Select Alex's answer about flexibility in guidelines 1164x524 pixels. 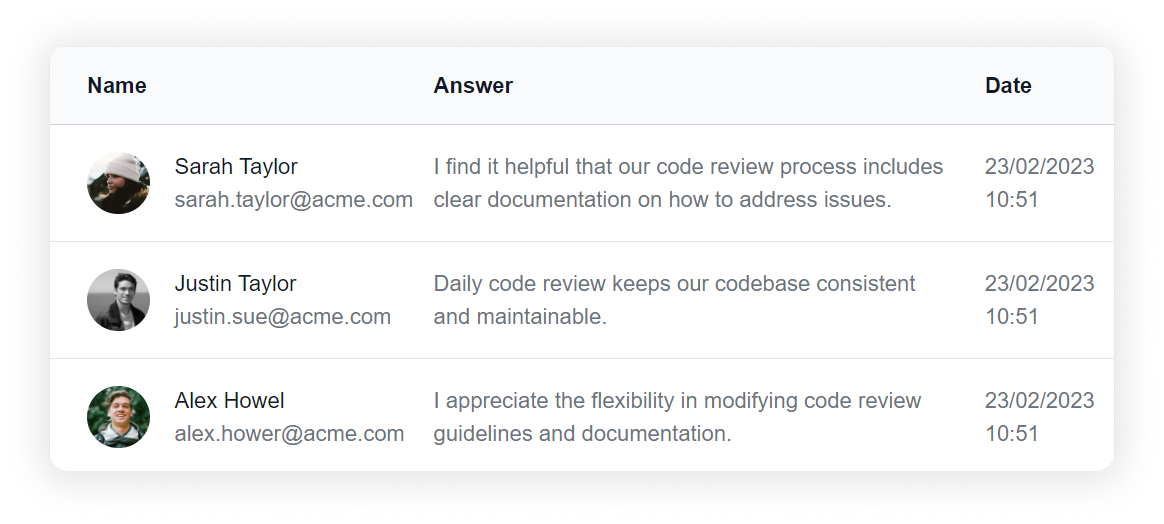pos(677,417)
